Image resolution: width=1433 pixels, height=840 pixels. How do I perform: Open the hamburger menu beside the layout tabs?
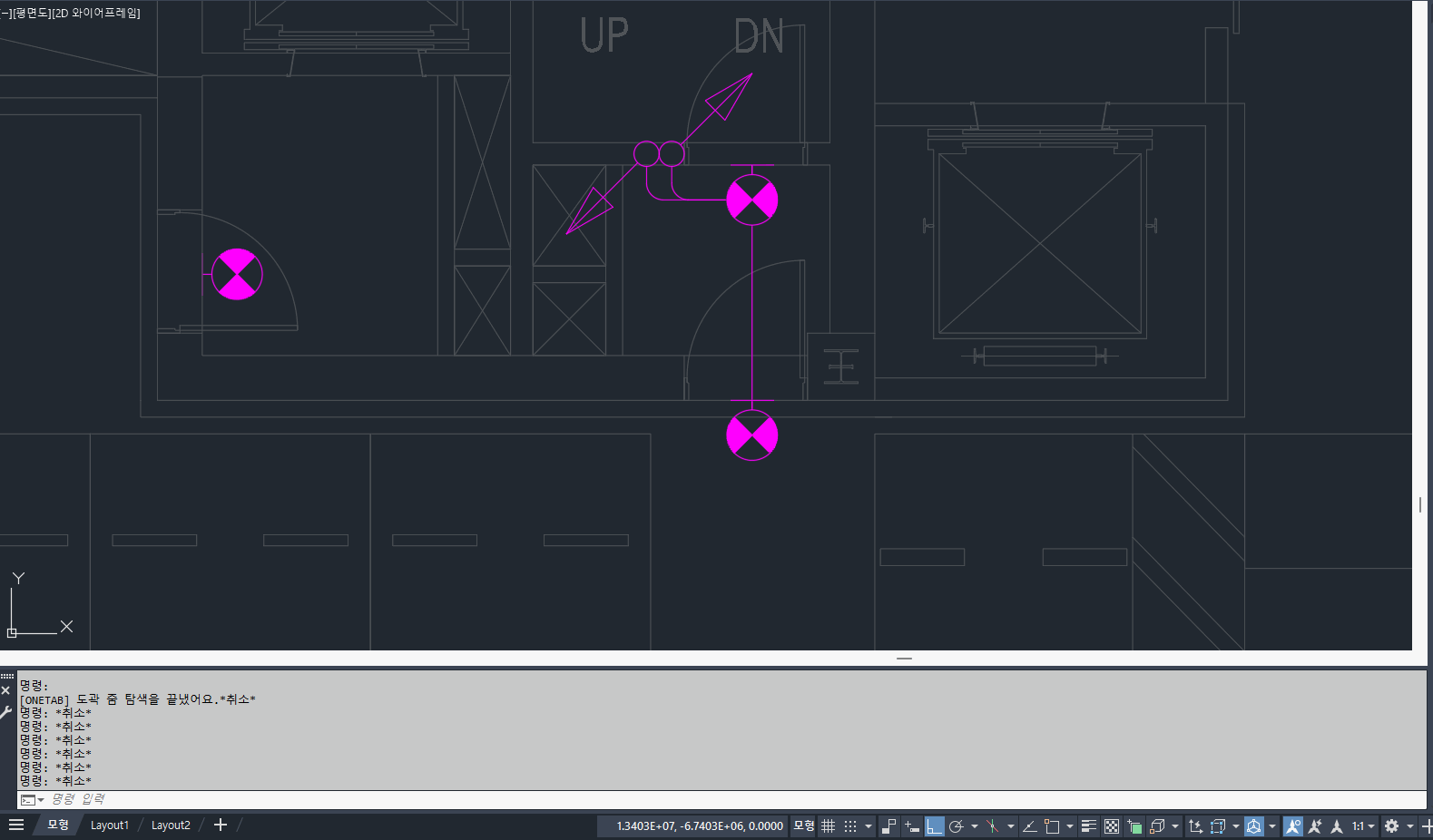point(16,825)
